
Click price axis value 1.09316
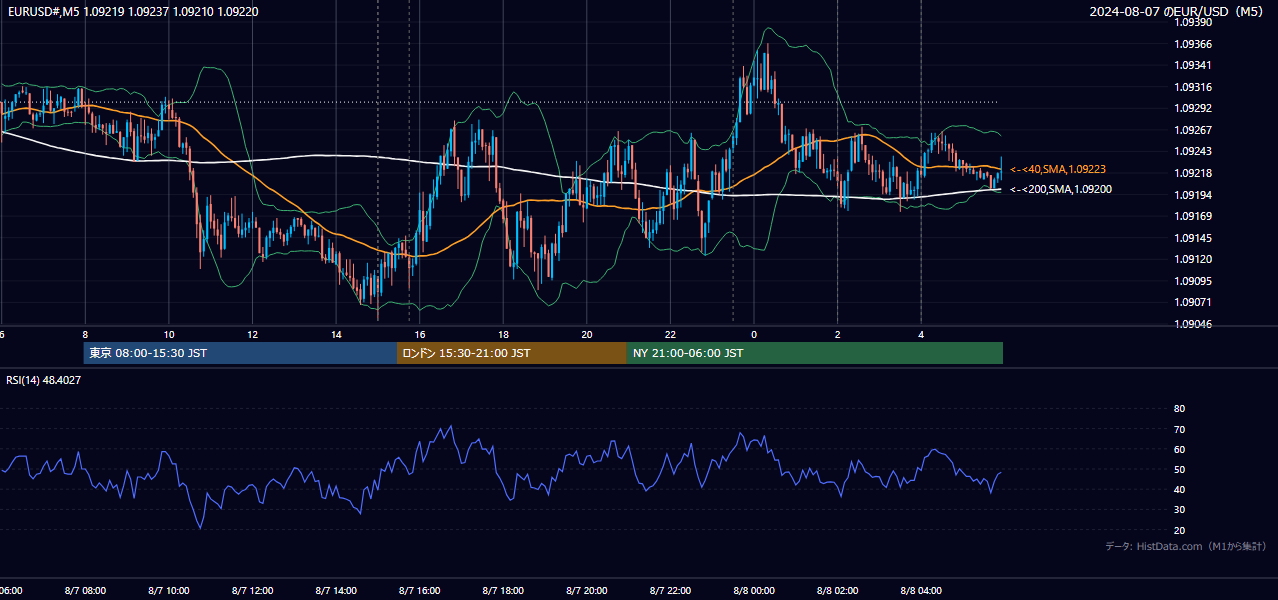point(1194,87)
